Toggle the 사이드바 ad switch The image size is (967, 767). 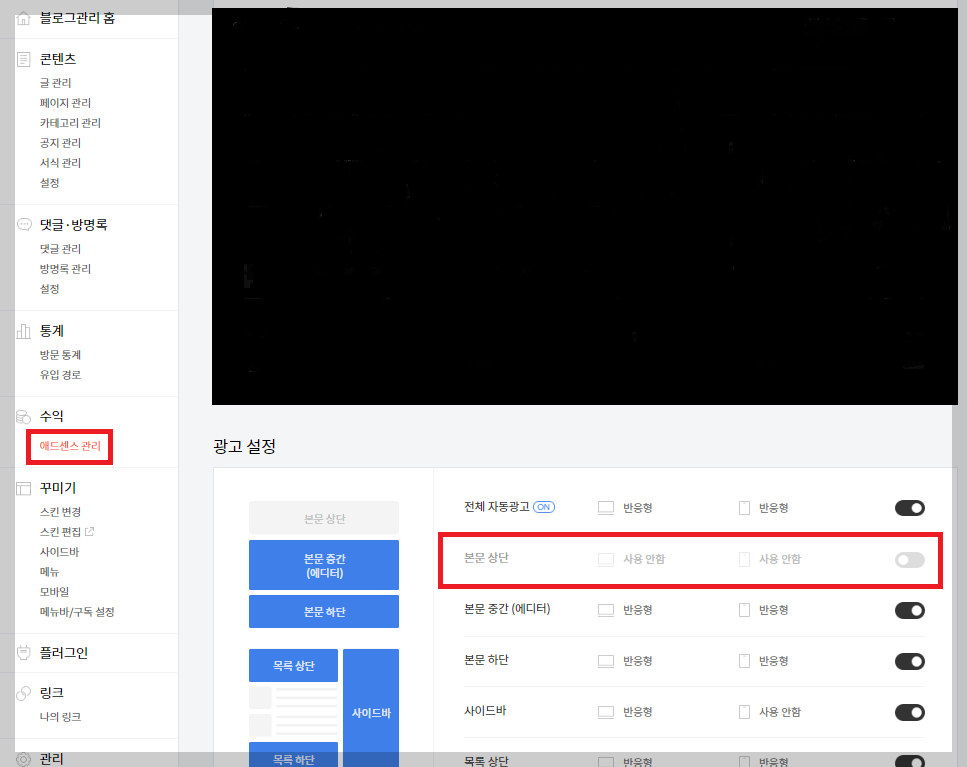(910, 713)
